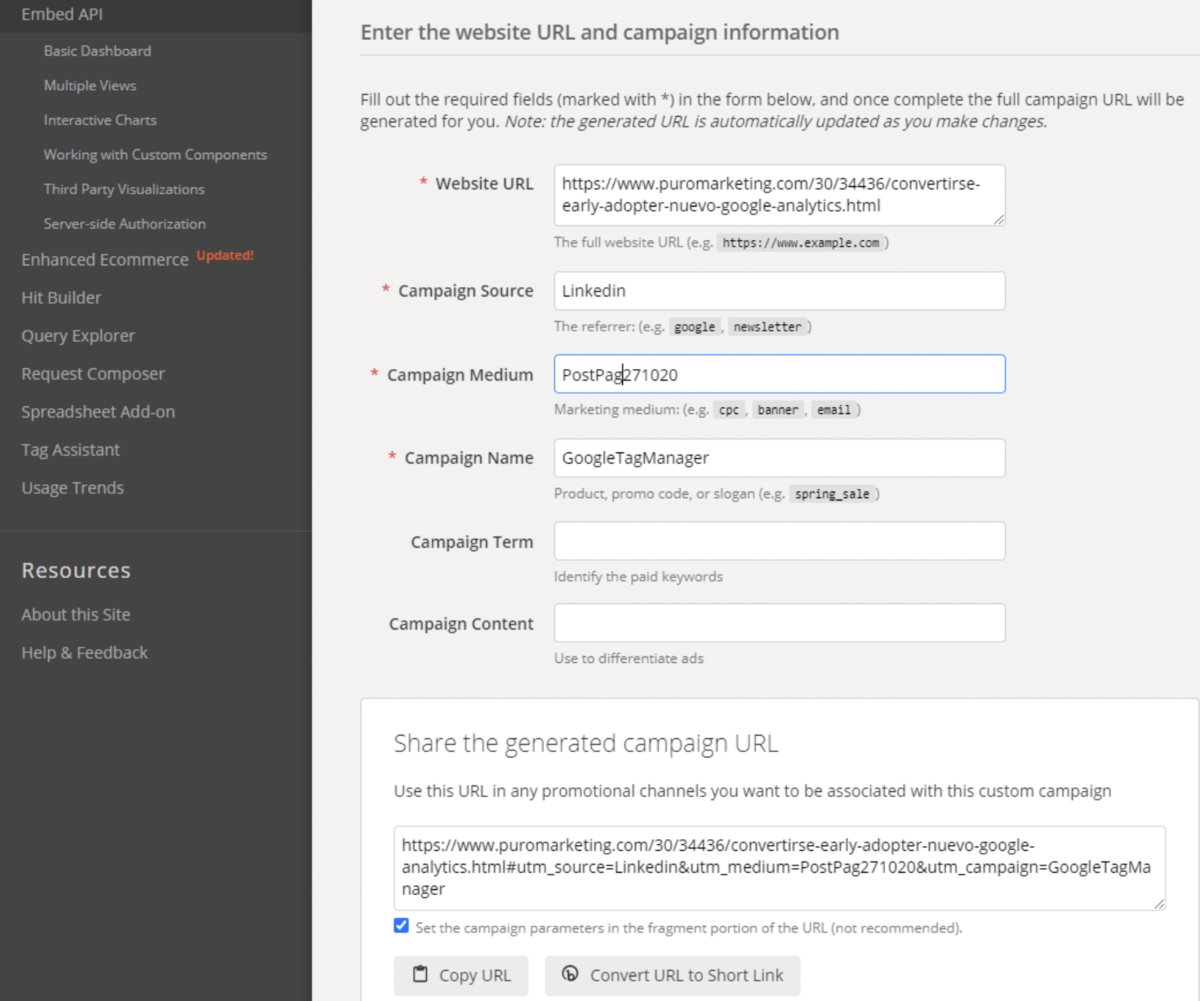Click Convert URL to Short Link button
This screenshot has width=1200, height=1001.
point(673,976)
